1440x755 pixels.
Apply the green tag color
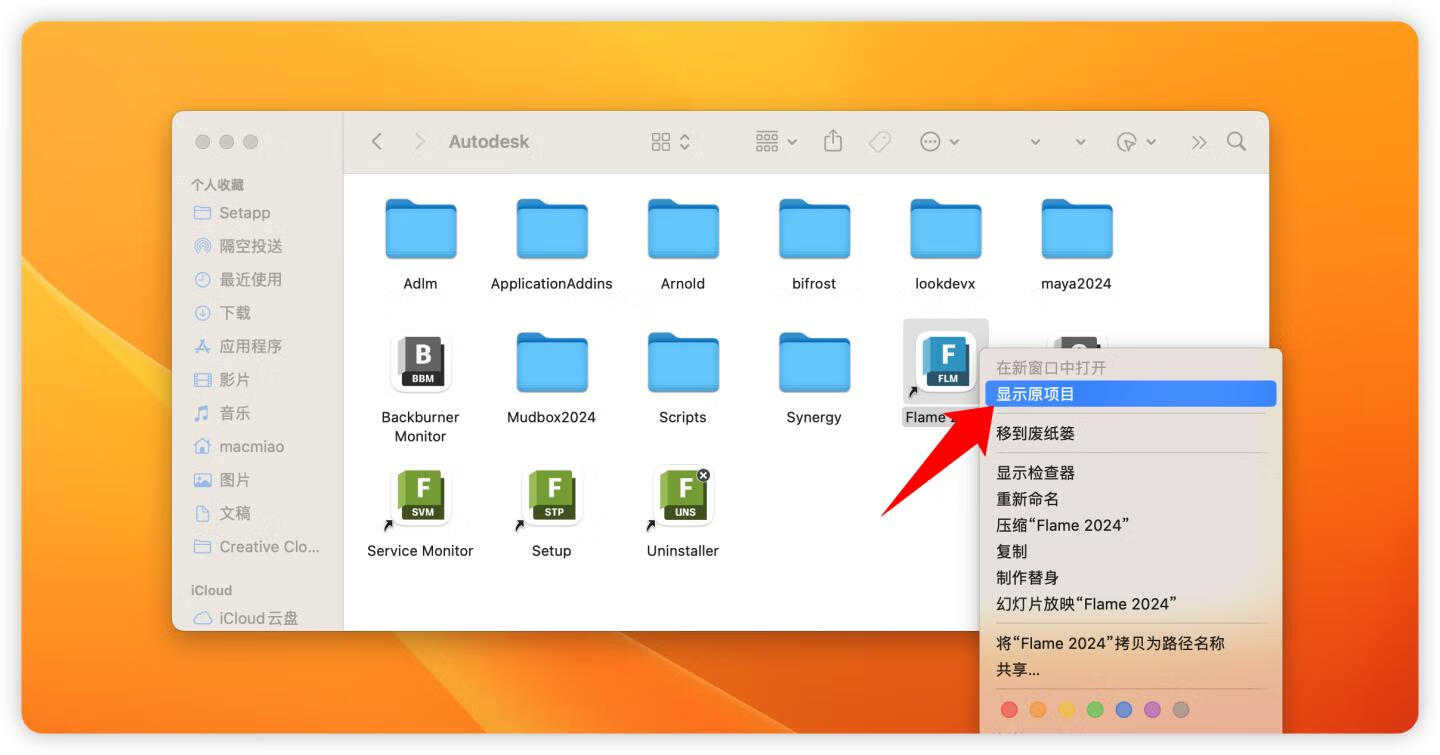coord(1095,709)
